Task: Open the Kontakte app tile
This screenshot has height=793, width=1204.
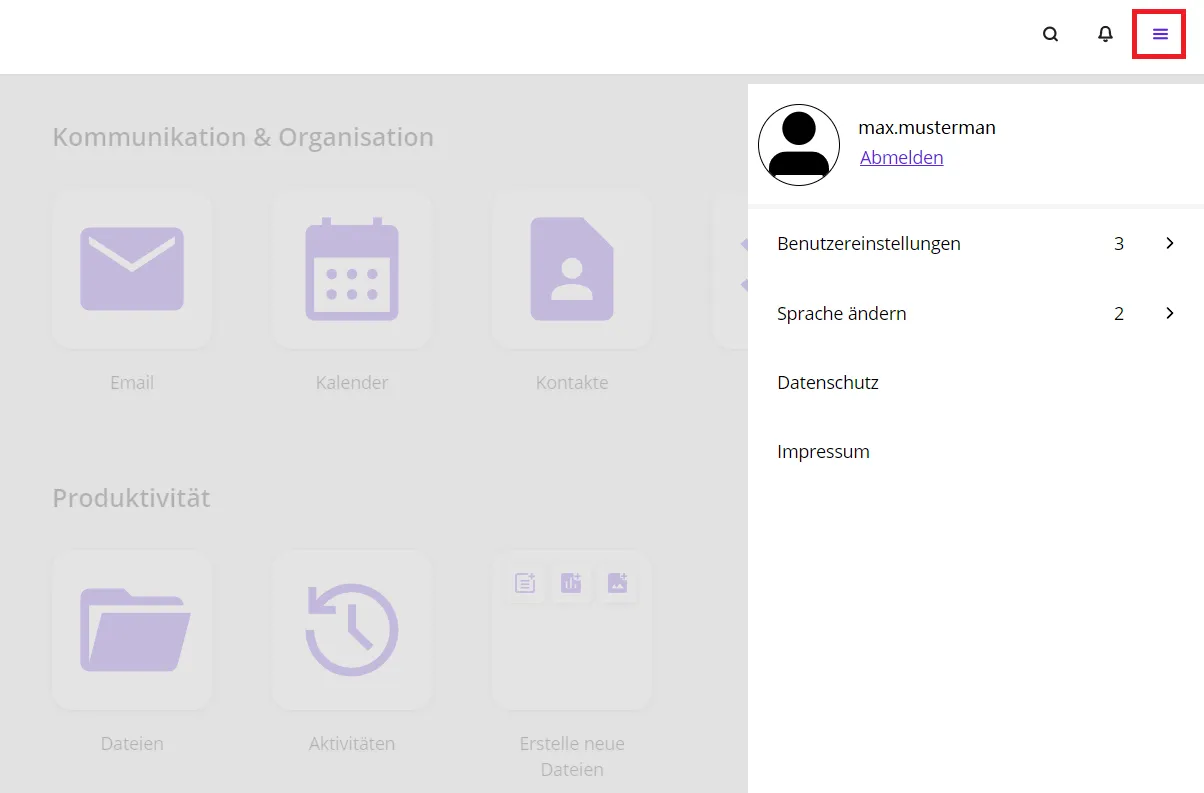Action: coord(572,269)
